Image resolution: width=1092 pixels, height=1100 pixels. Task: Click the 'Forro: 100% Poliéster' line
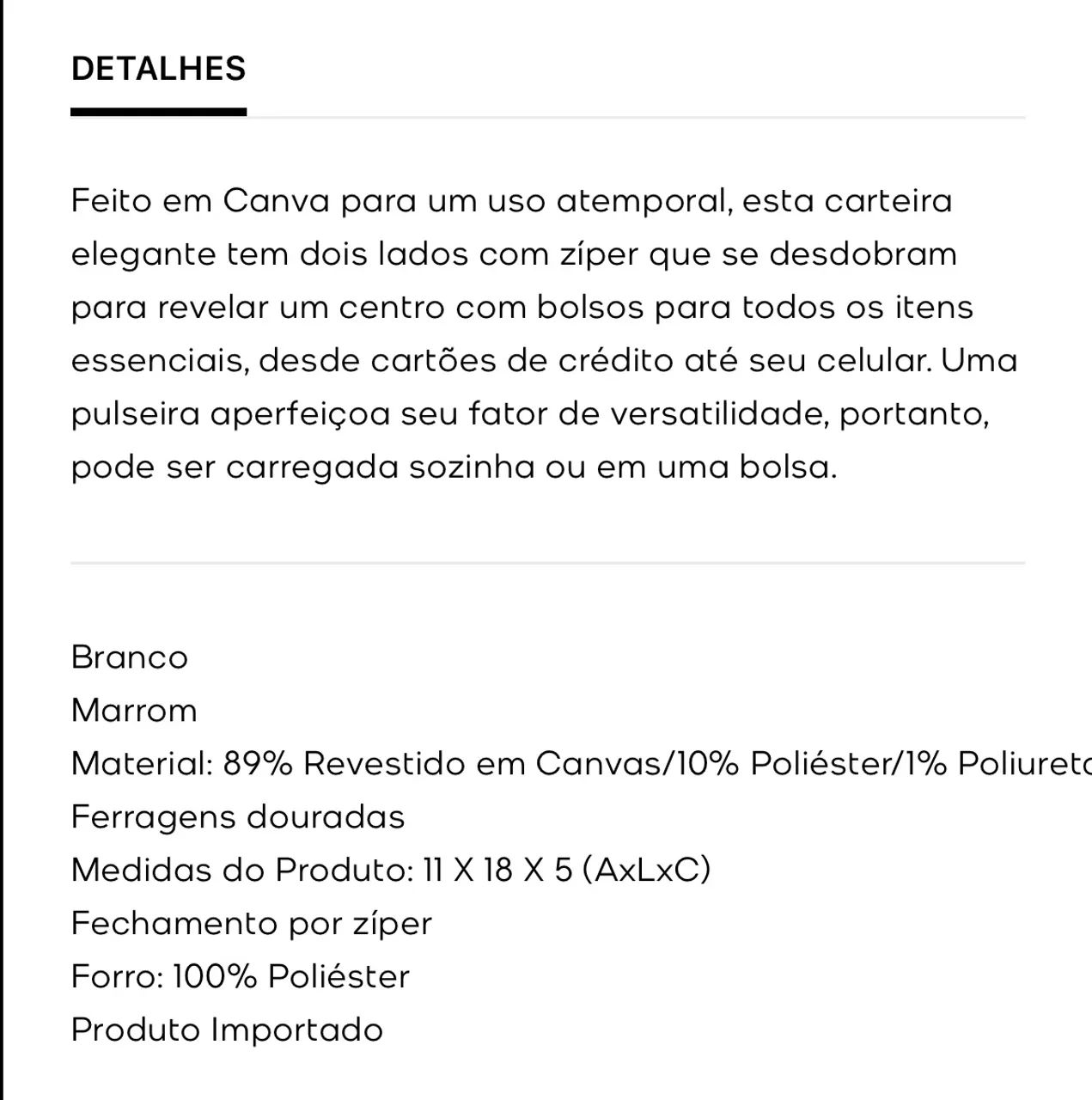pos(240,977)
